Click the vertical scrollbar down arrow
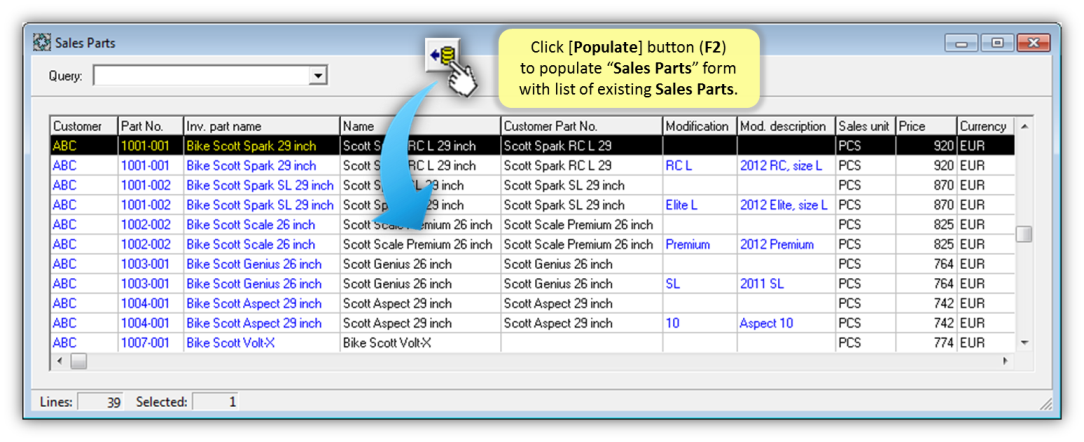 coord(1024,342)
